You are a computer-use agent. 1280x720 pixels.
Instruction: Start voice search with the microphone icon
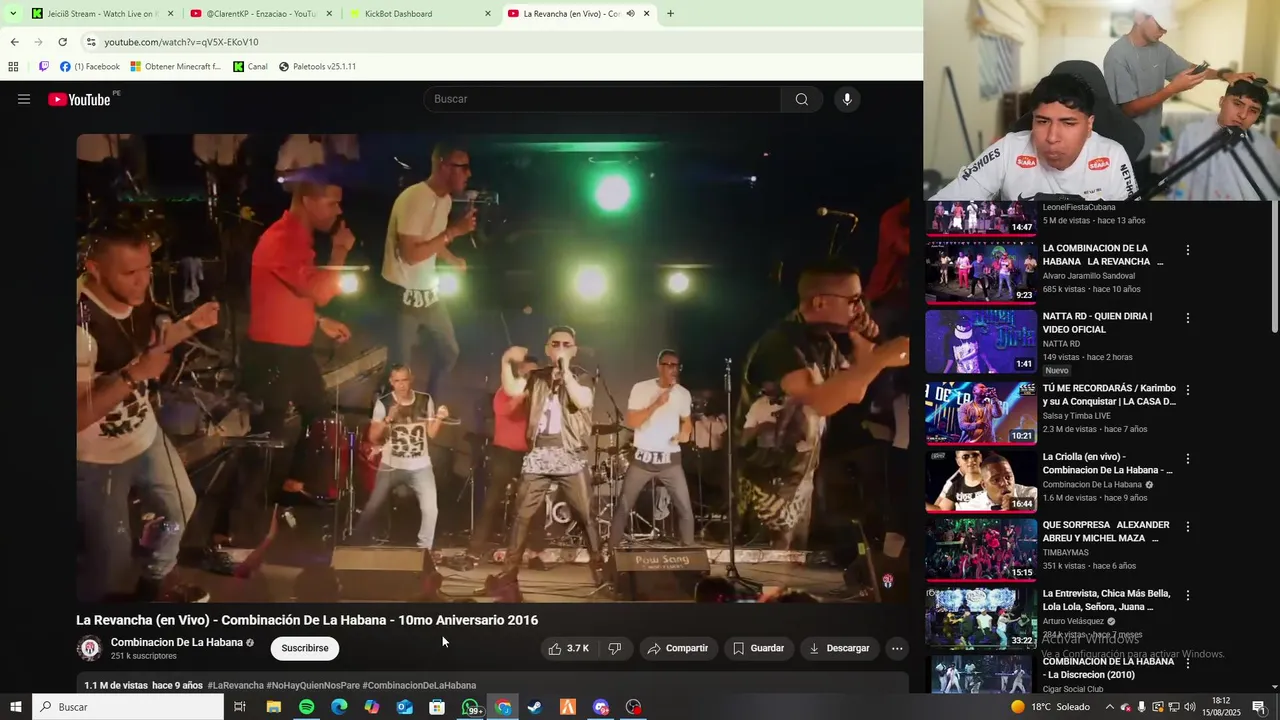[x=847, y=99]
